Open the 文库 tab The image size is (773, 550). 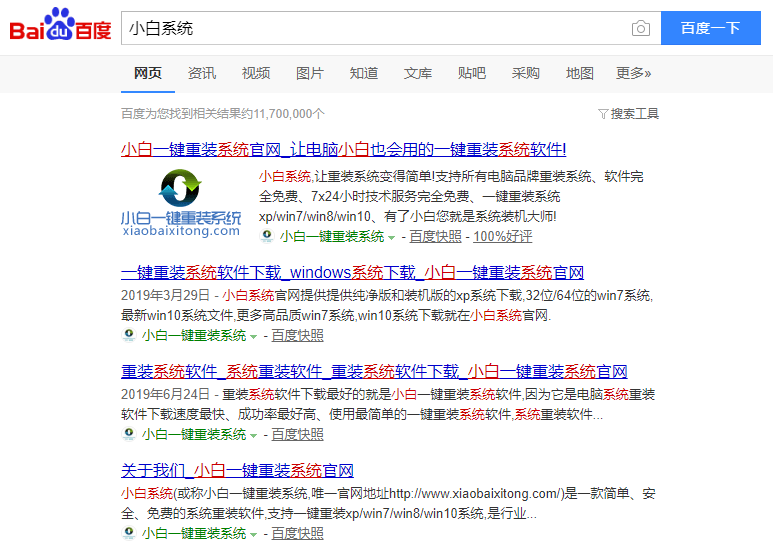coord(418,73)
